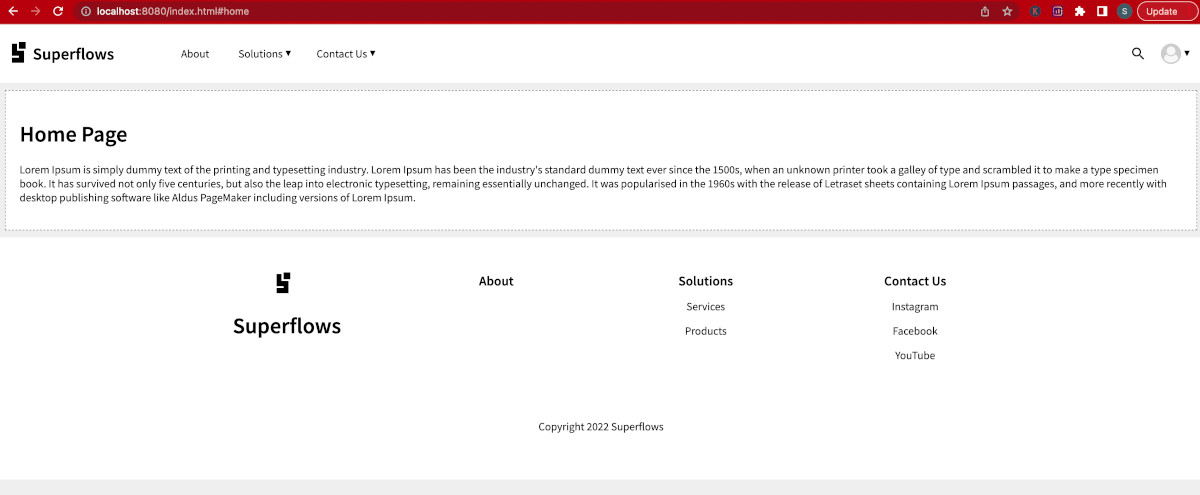Click the Home Page heading

click(x=74, y=134)
